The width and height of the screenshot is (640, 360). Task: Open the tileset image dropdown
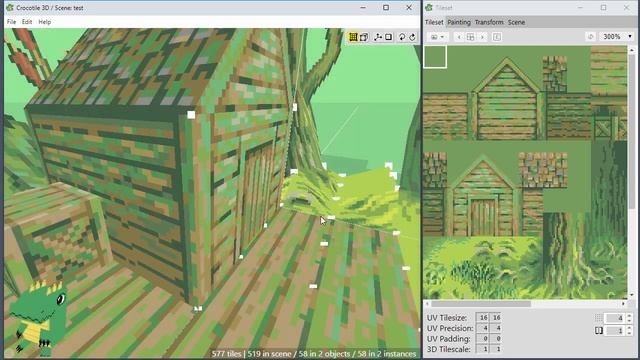tap(438, 37)
